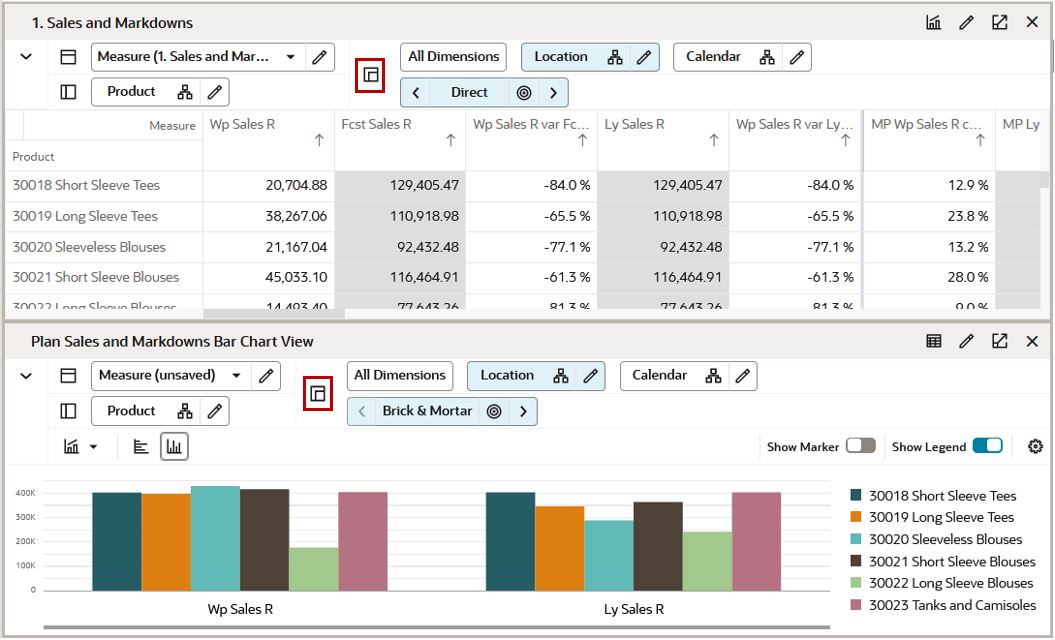
Task: Edit Location dimension in Bar Chart View
Action: click(x=590, y=376)
